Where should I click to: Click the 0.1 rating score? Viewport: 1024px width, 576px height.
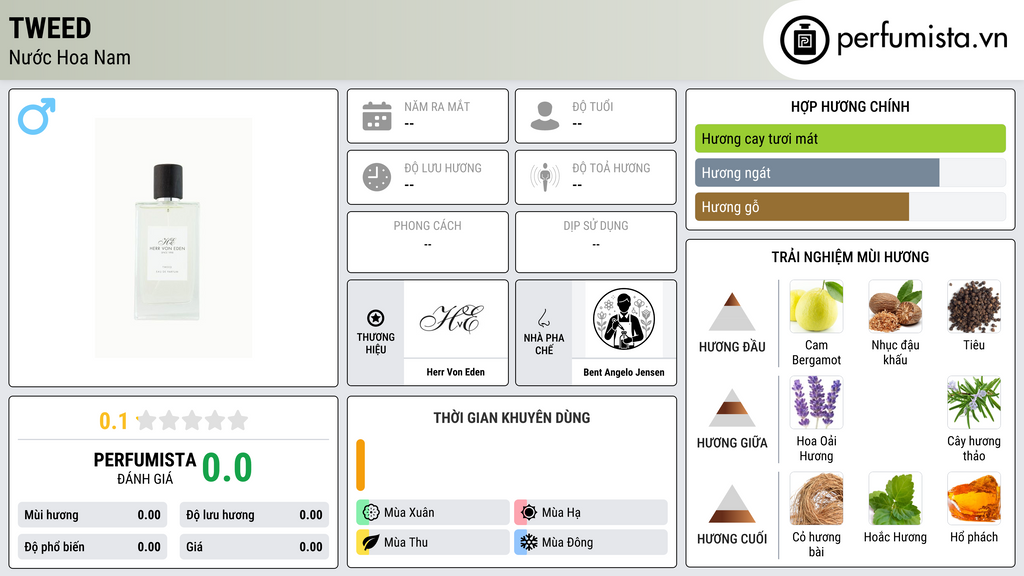(x=113, y=421)
